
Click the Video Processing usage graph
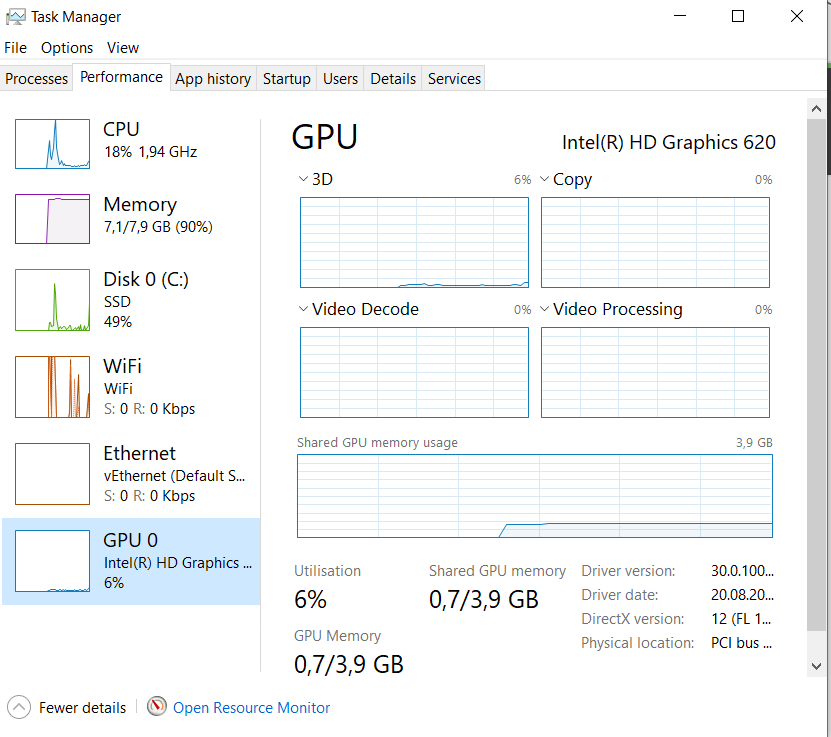tap(656, 372)
